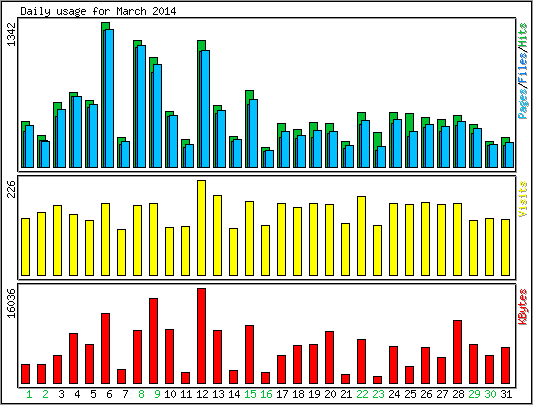533x405 pixels.
Task: Select the yellow Visits bar for day 13
Action: 218,235
